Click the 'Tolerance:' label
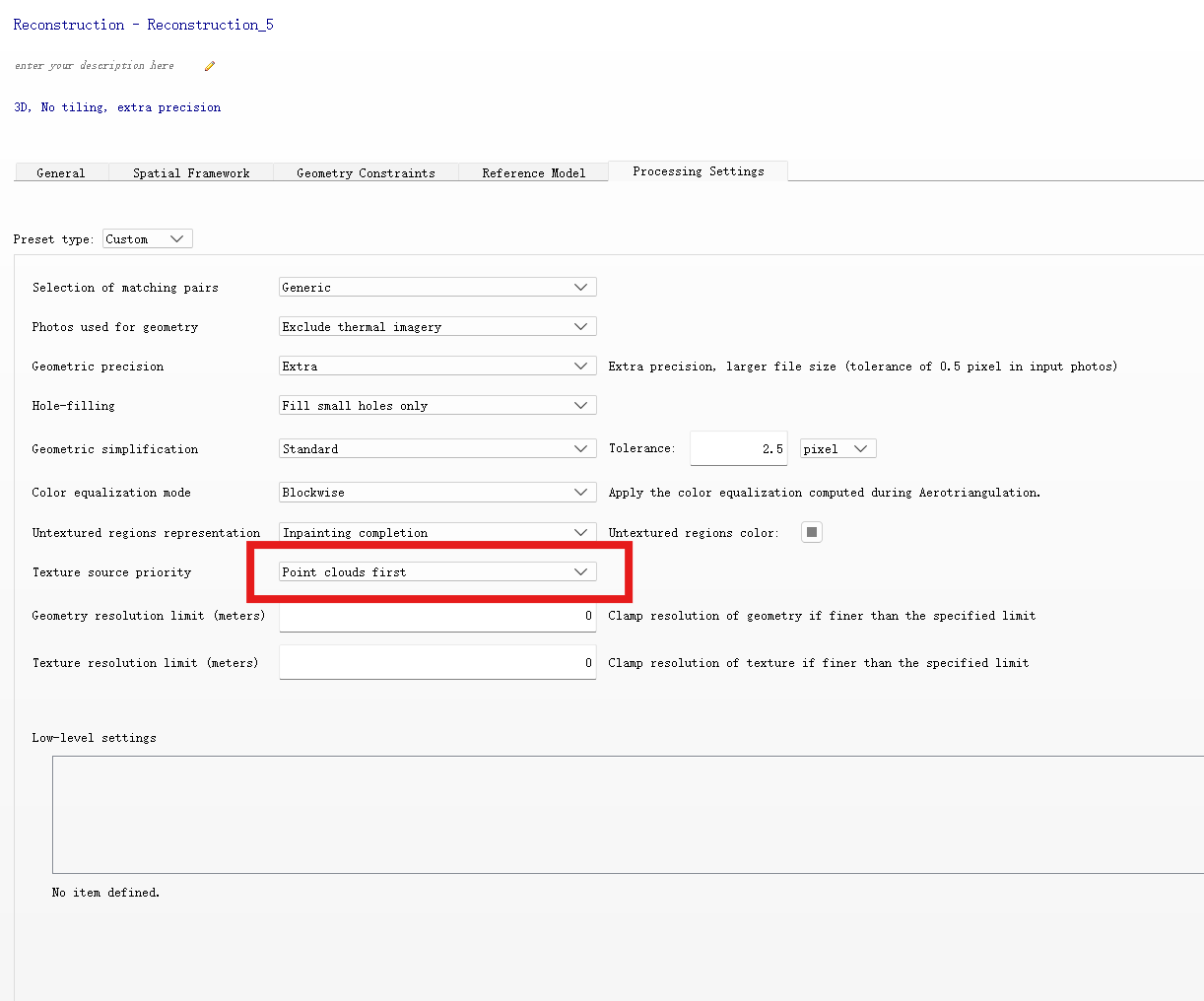The width and height of the screenshot is (1204, 1001). (641, 448)
